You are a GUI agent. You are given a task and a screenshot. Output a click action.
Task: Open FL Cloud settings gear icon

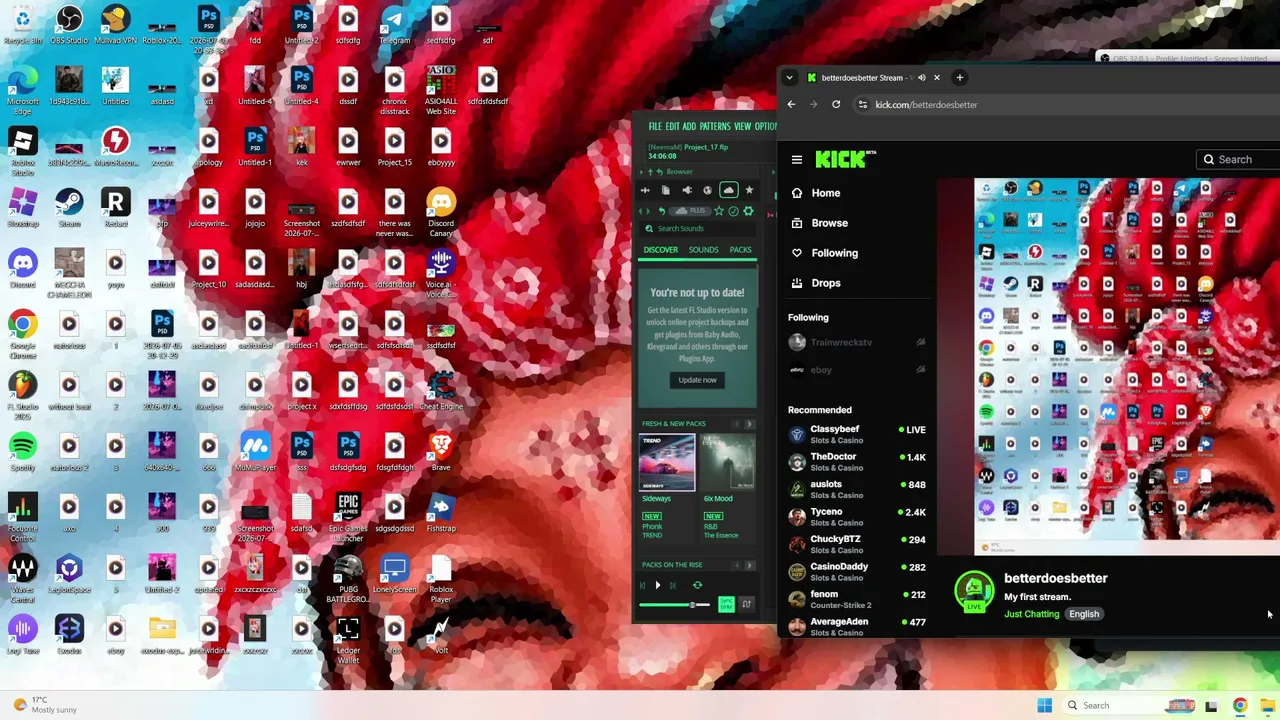[748, 211]
